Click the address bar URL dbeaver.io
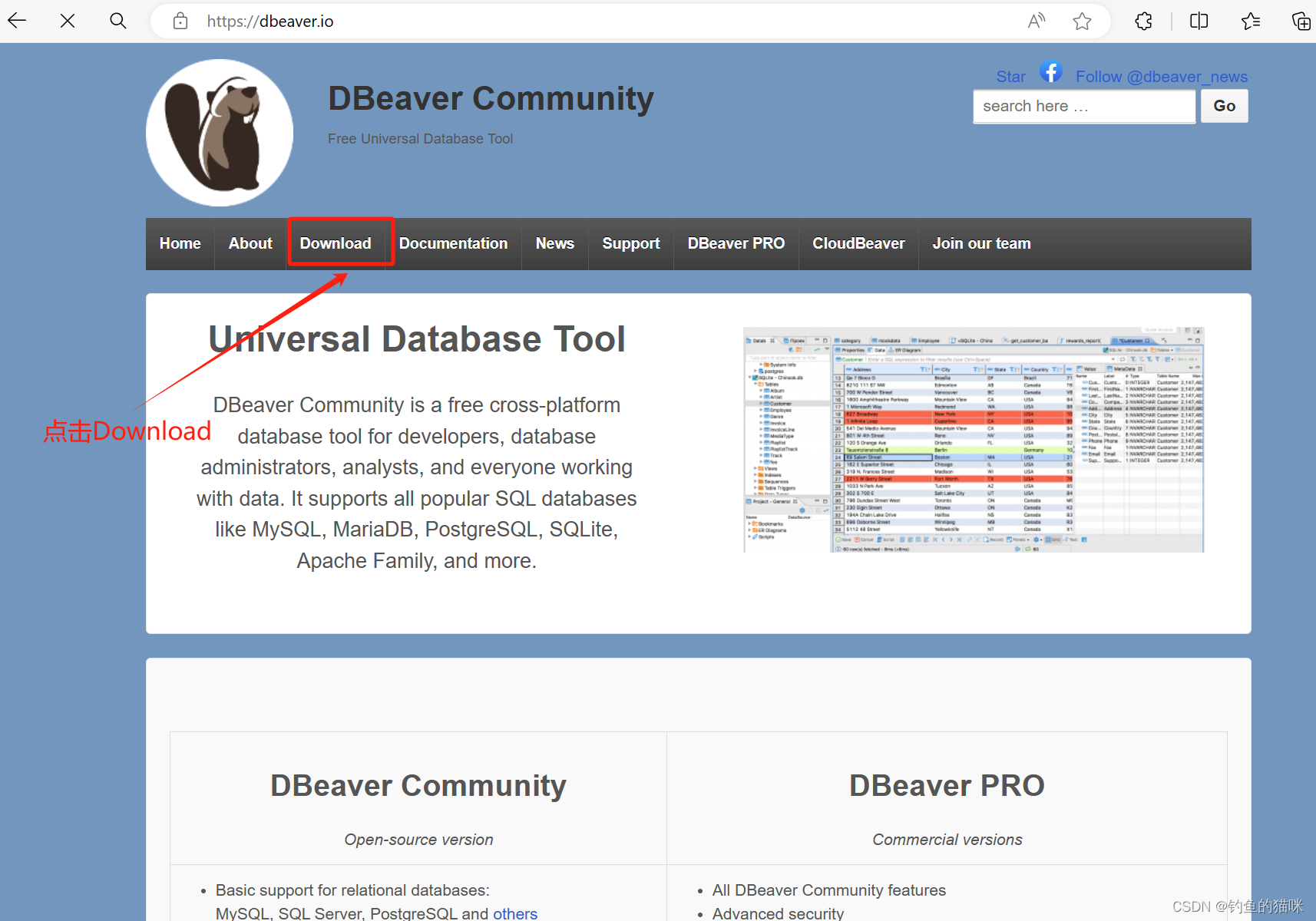Viewport: 1316px width, 921px height. click(270, 21)
